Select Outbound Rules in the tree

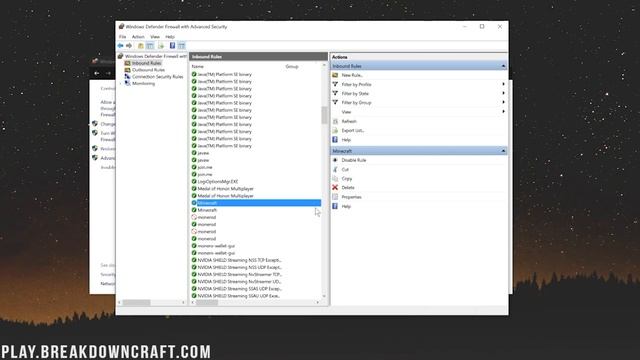(x=145, y=70)
